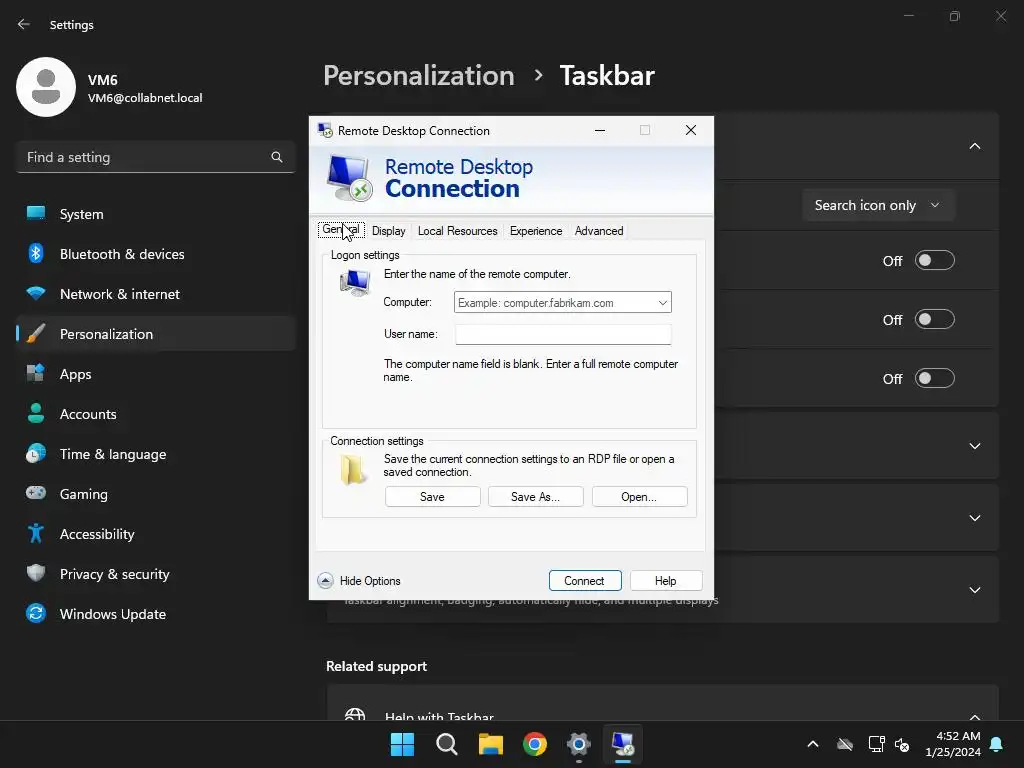Click the Settings gear taskbar icon

point(579,744)
